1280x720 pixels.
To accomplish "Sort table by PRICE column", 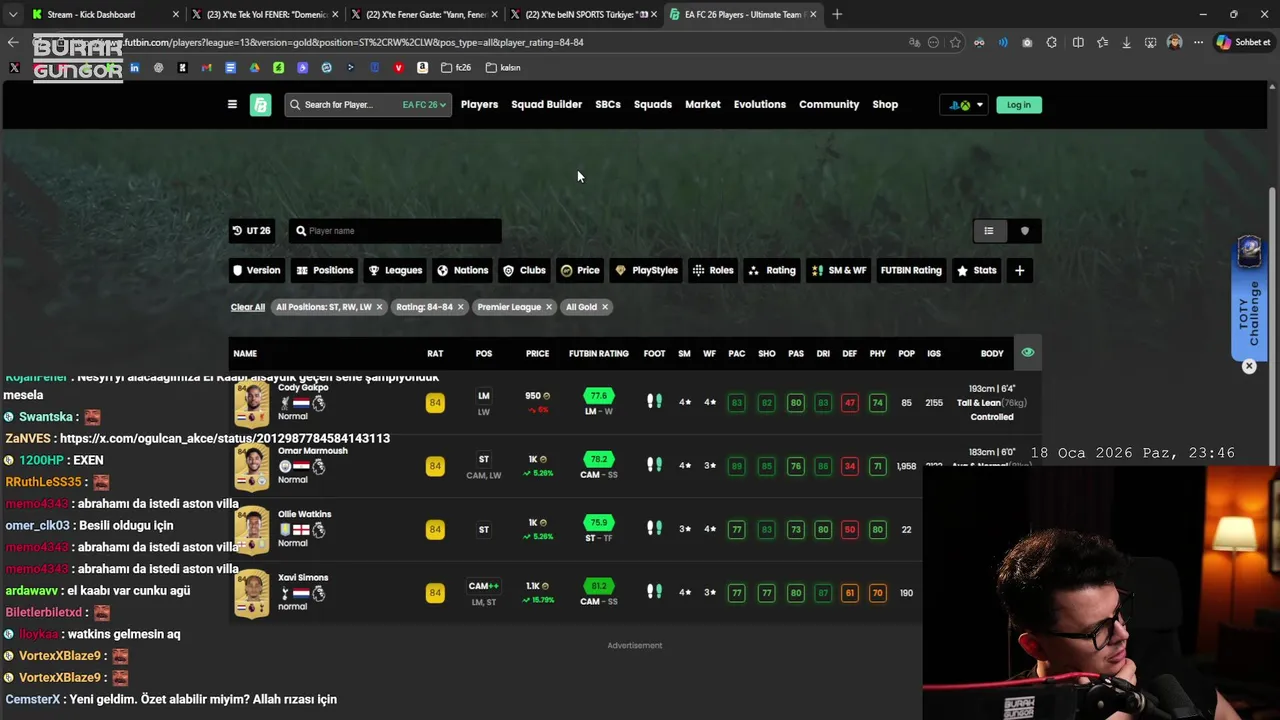I will coord(538,353).
